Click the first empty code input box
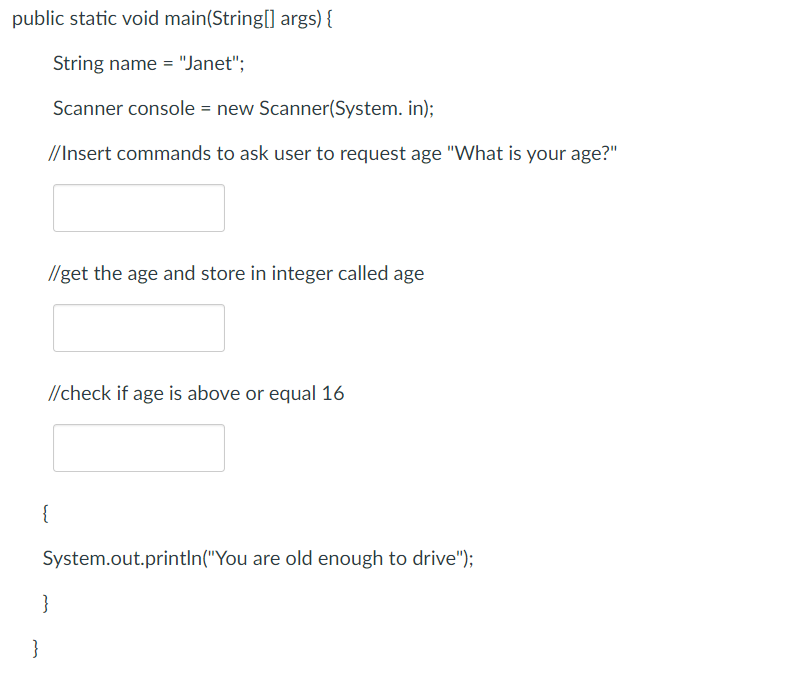811x687 pixels. (x=138, y=208)
